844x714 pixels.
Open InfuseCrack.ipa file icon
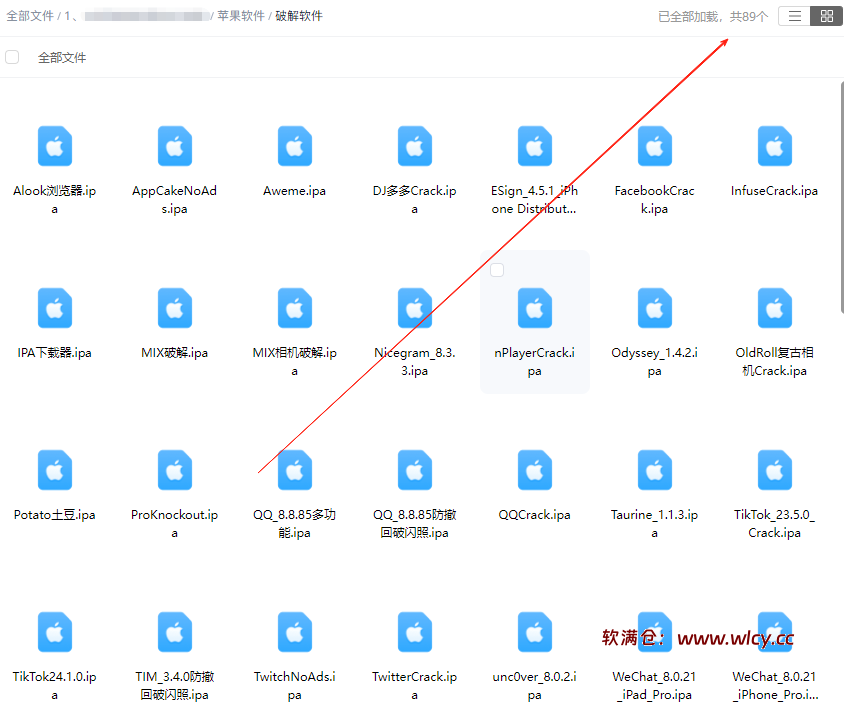[775, 146]
